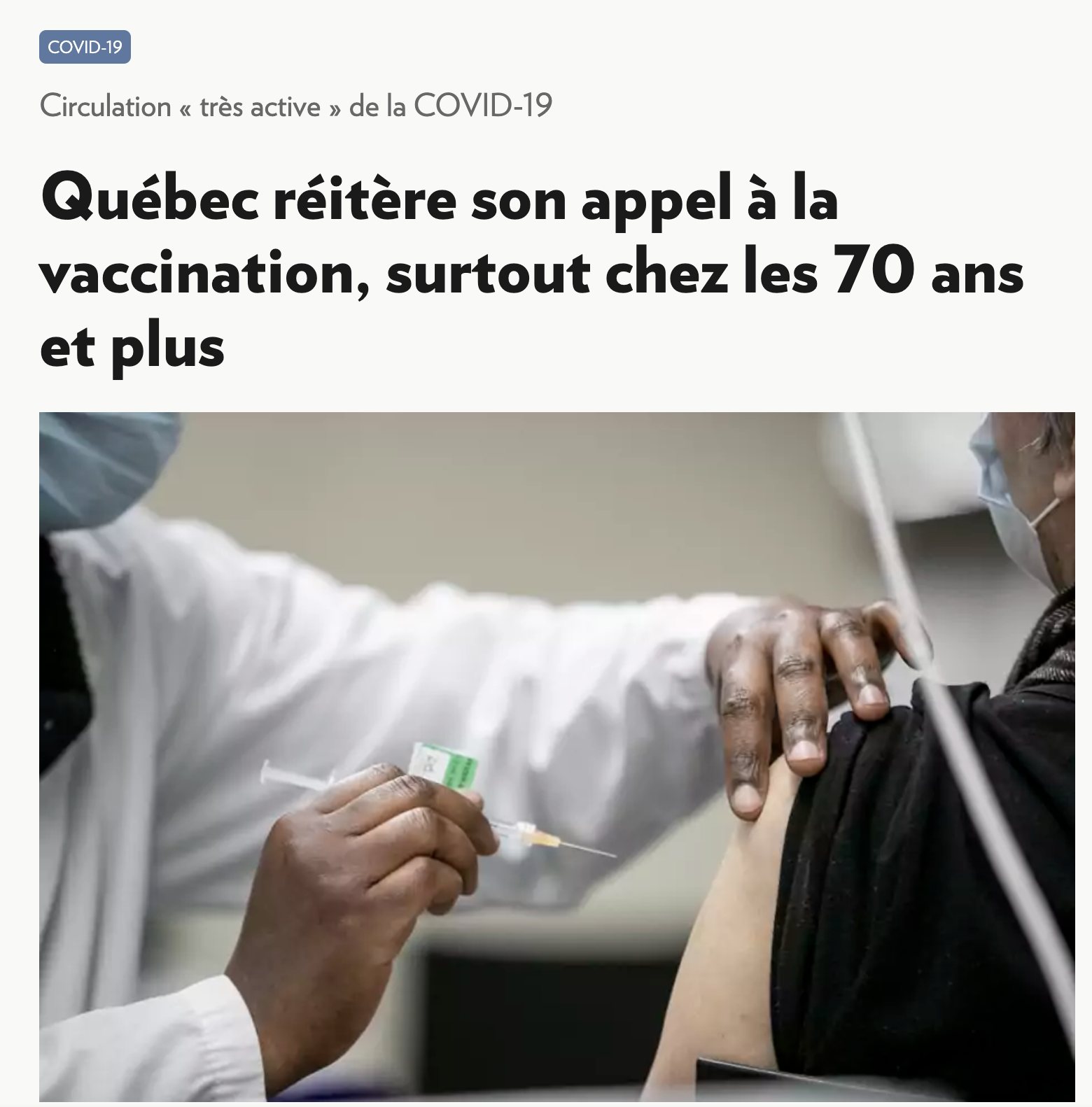Open the COVID-19 category tag
This screenshot has width=1092, height=1107.
pos(85,48)
